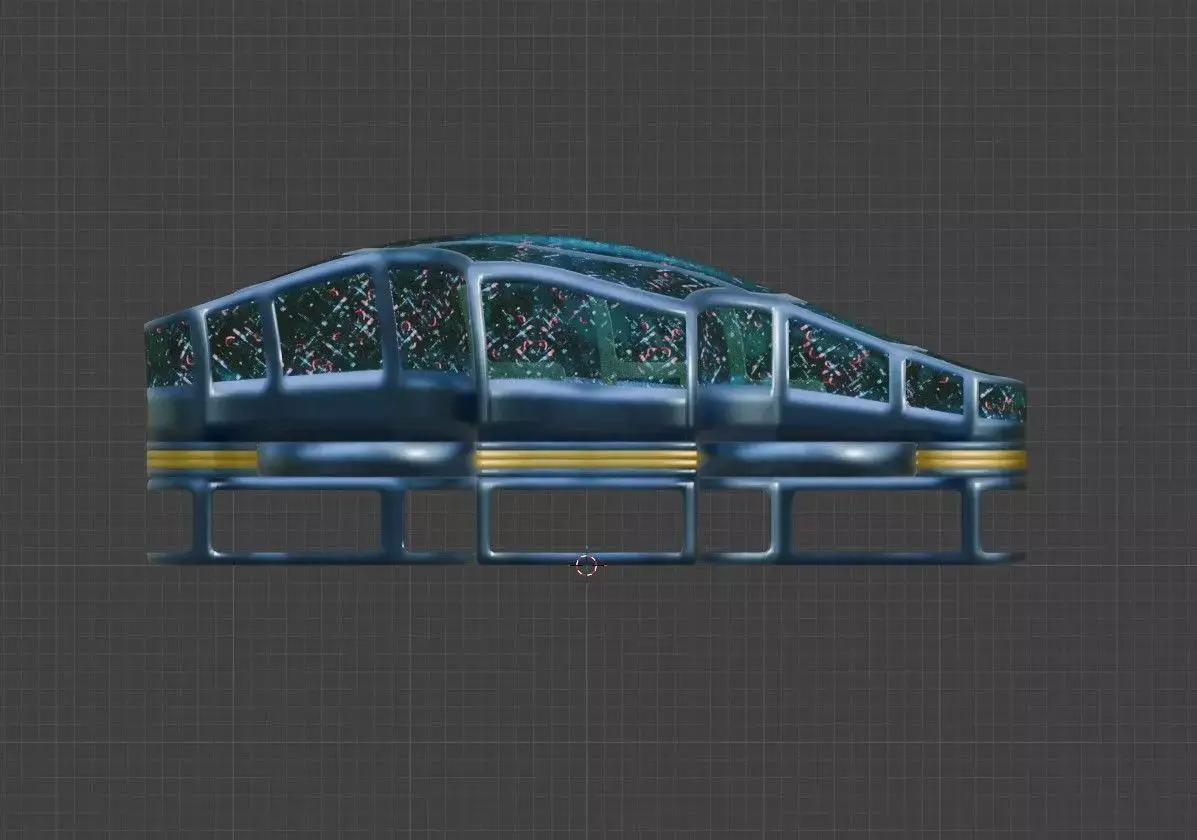Select the blue domed vehicle model
1197x840 pixels.
click(x=586, y=400)
